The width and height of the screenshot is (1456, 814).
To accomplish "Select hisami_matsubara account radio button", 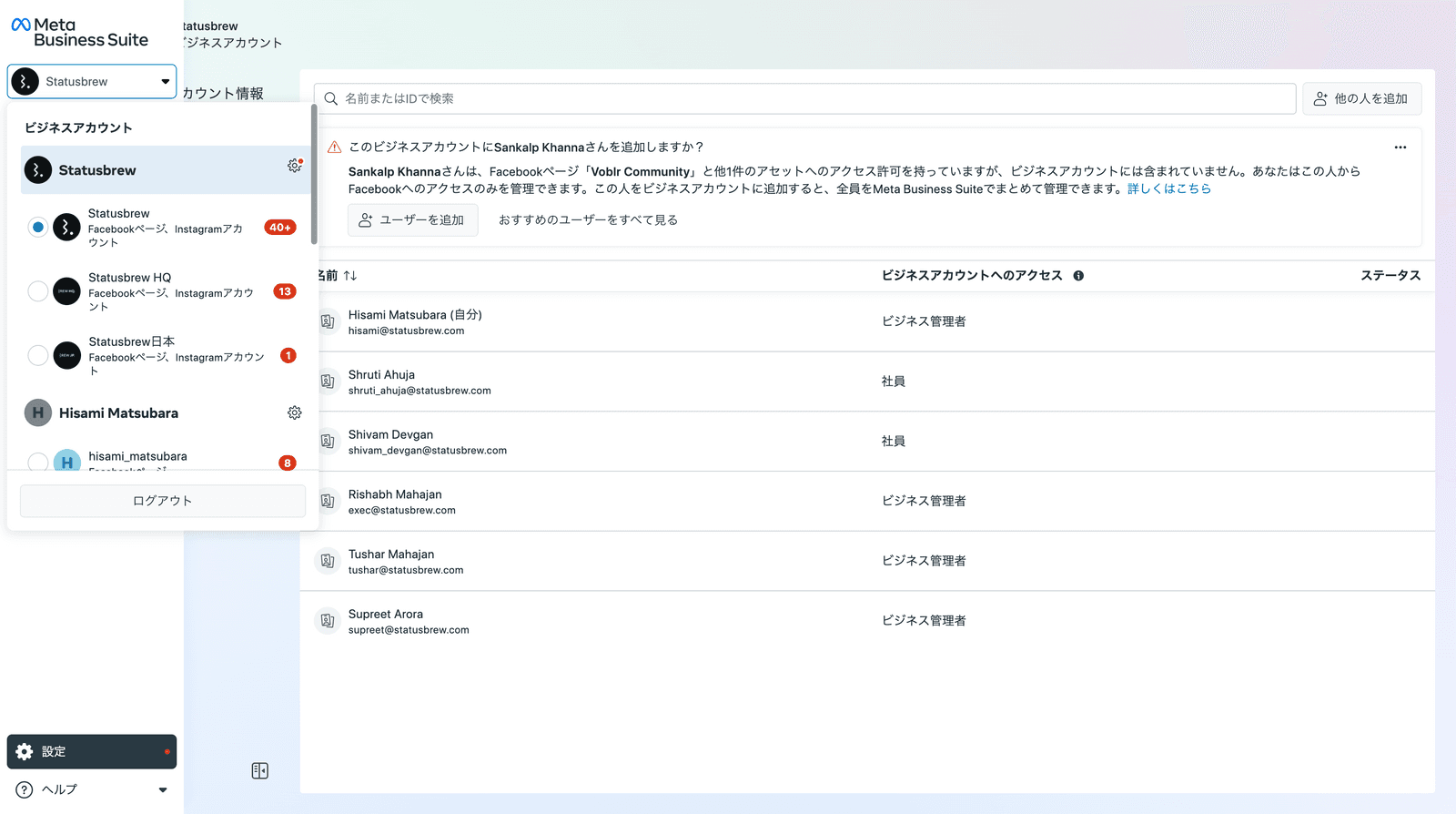I will tap(38, 462).
